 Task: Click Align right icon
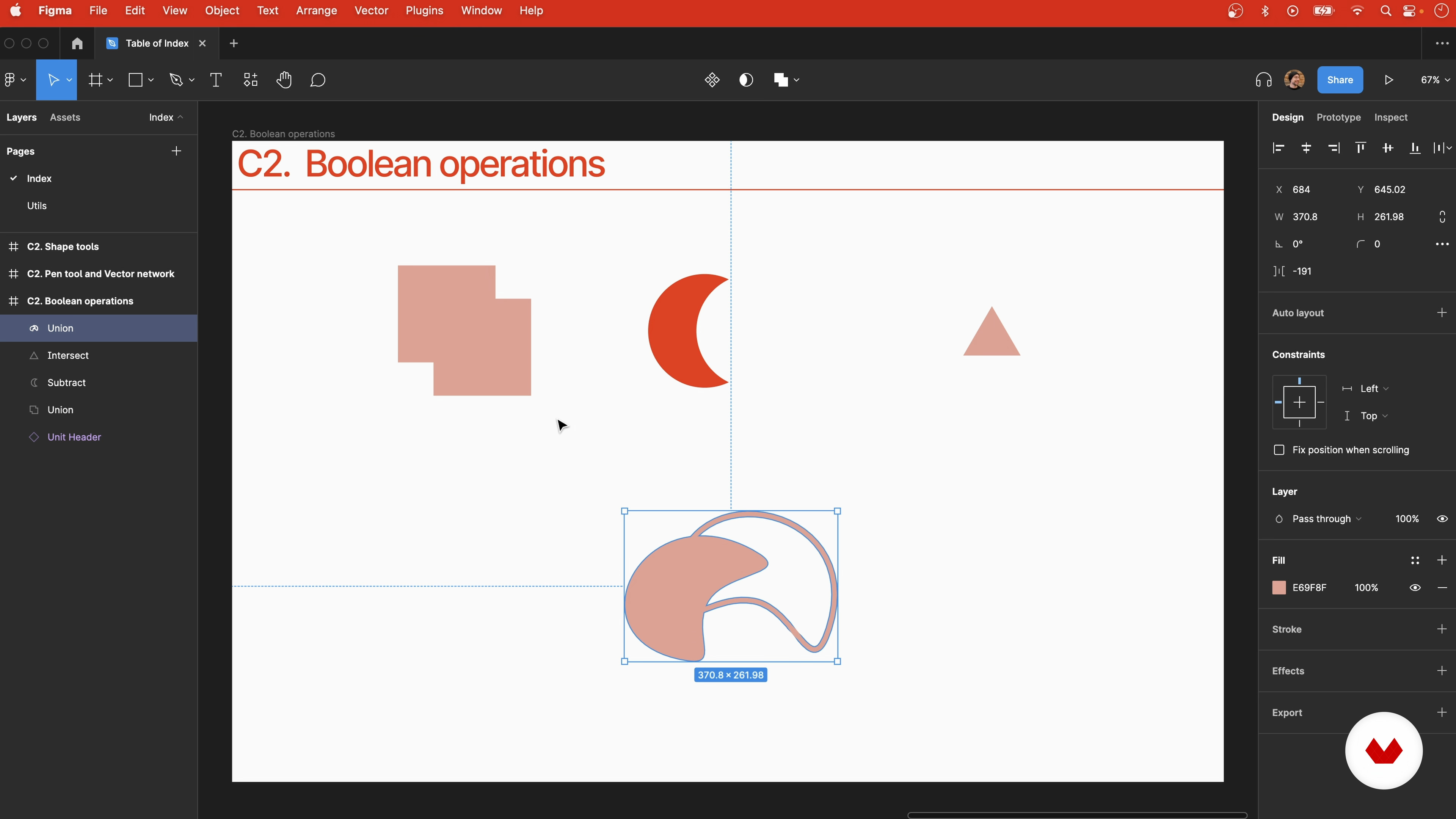(1334, 148)
